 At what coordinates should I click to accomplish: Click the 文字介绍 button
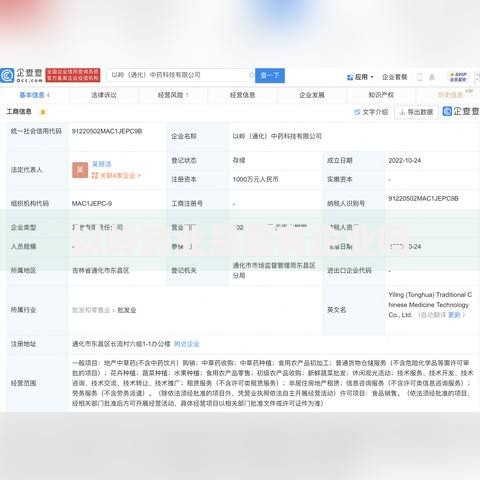[x=371, y=112]
